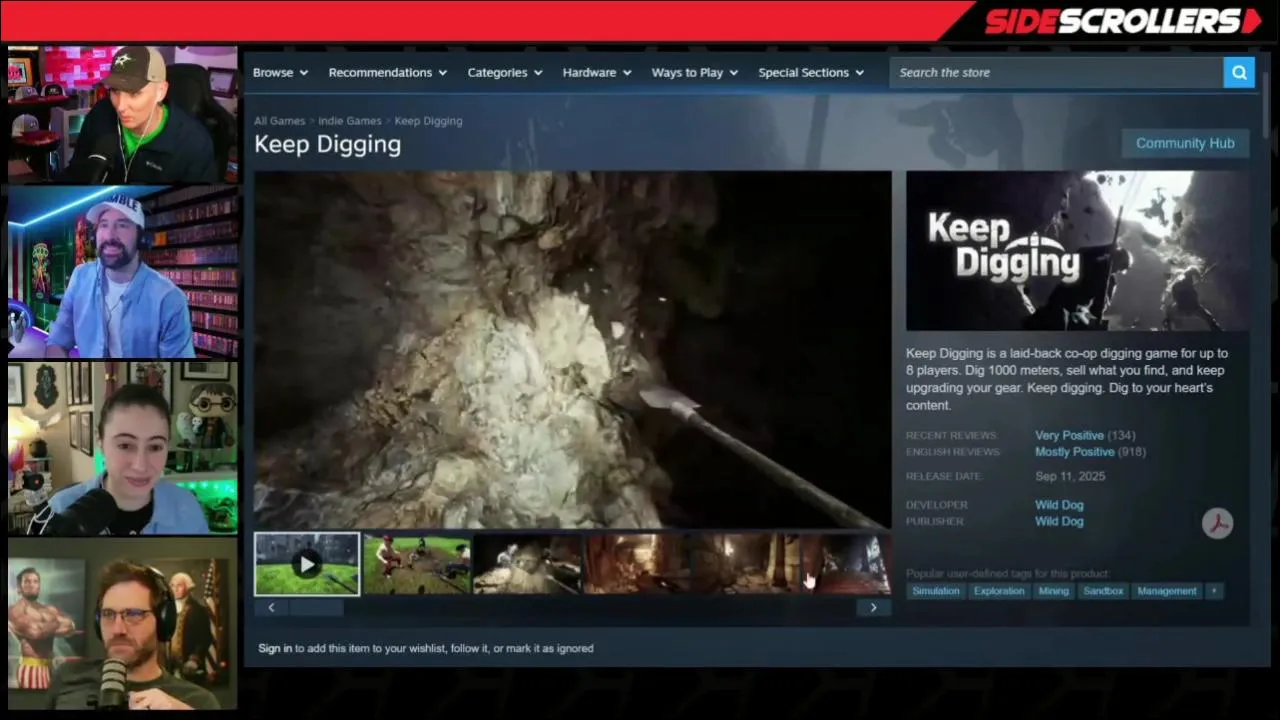Open developer Wild Dog link
Viewport: 1280px width, 720px height.
(x=1059, y=505)
